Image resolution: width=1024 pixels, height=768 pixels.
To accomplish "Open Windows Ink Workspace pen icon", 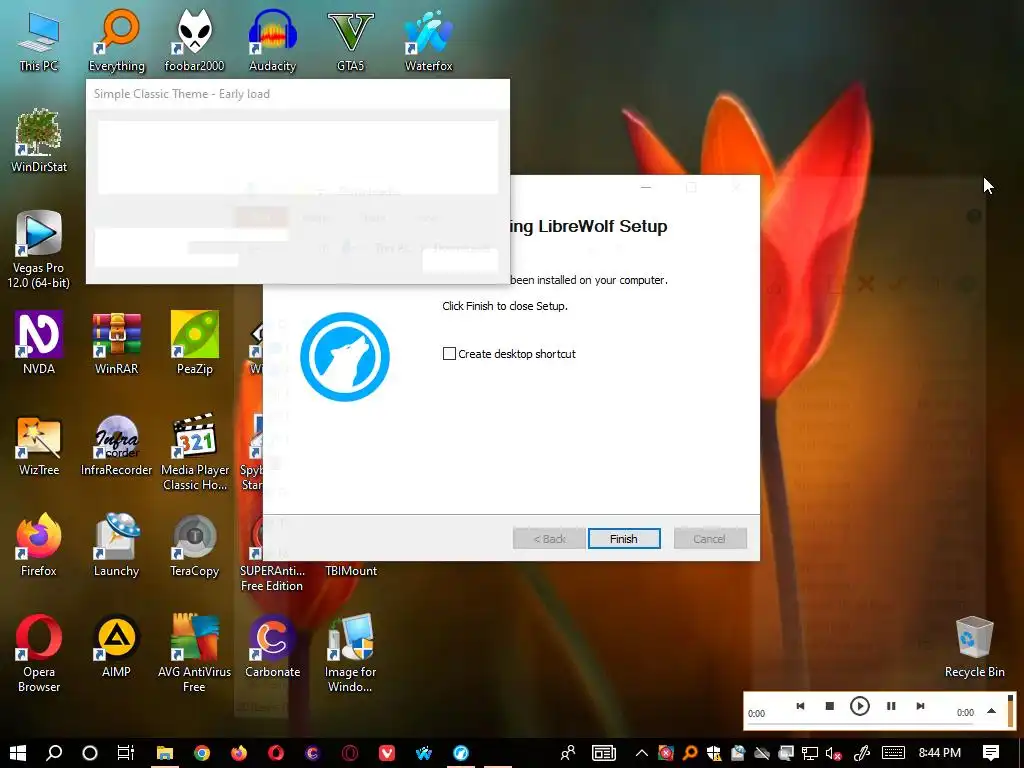I will coord(862,753).
